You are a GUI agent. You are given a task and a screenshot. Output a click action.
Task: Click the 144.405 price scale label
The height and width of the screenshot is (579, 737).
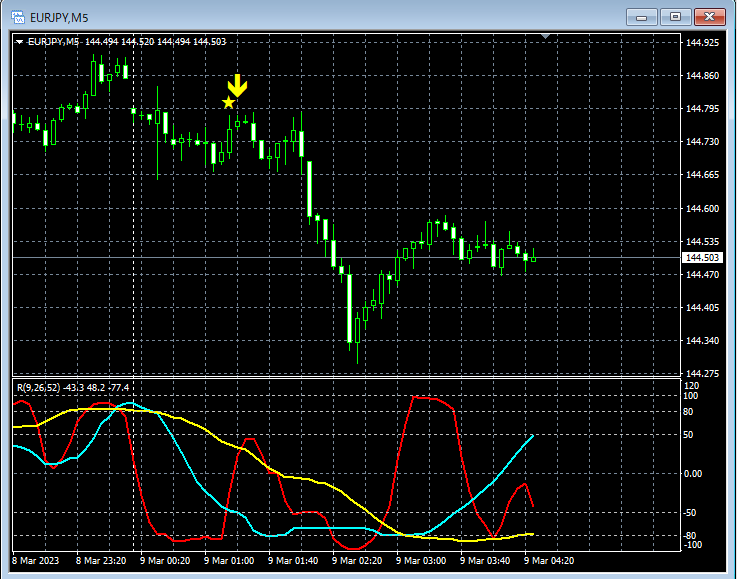[703, 308]
